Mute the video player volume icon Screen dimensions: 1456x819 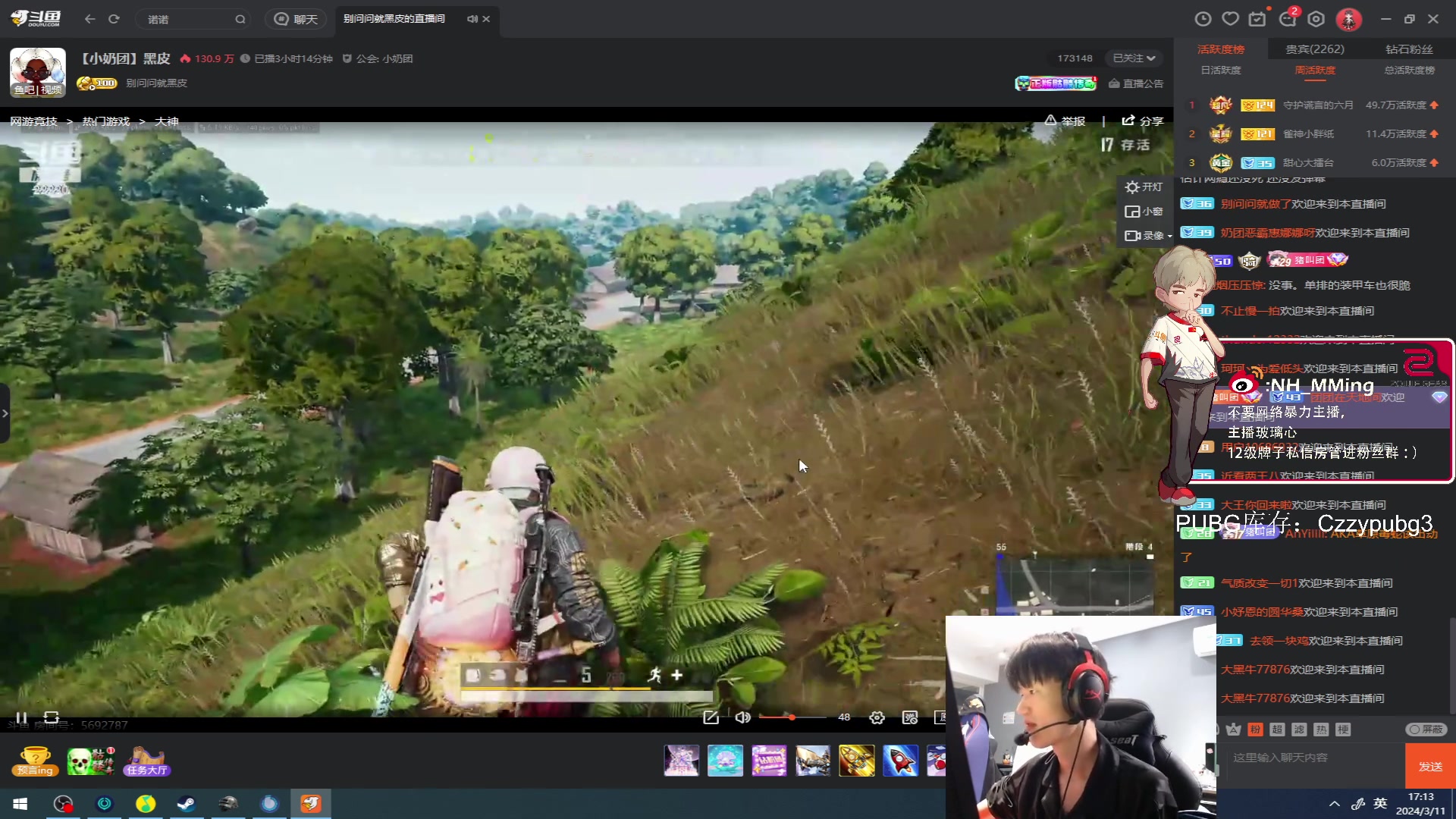coord(742,717)
